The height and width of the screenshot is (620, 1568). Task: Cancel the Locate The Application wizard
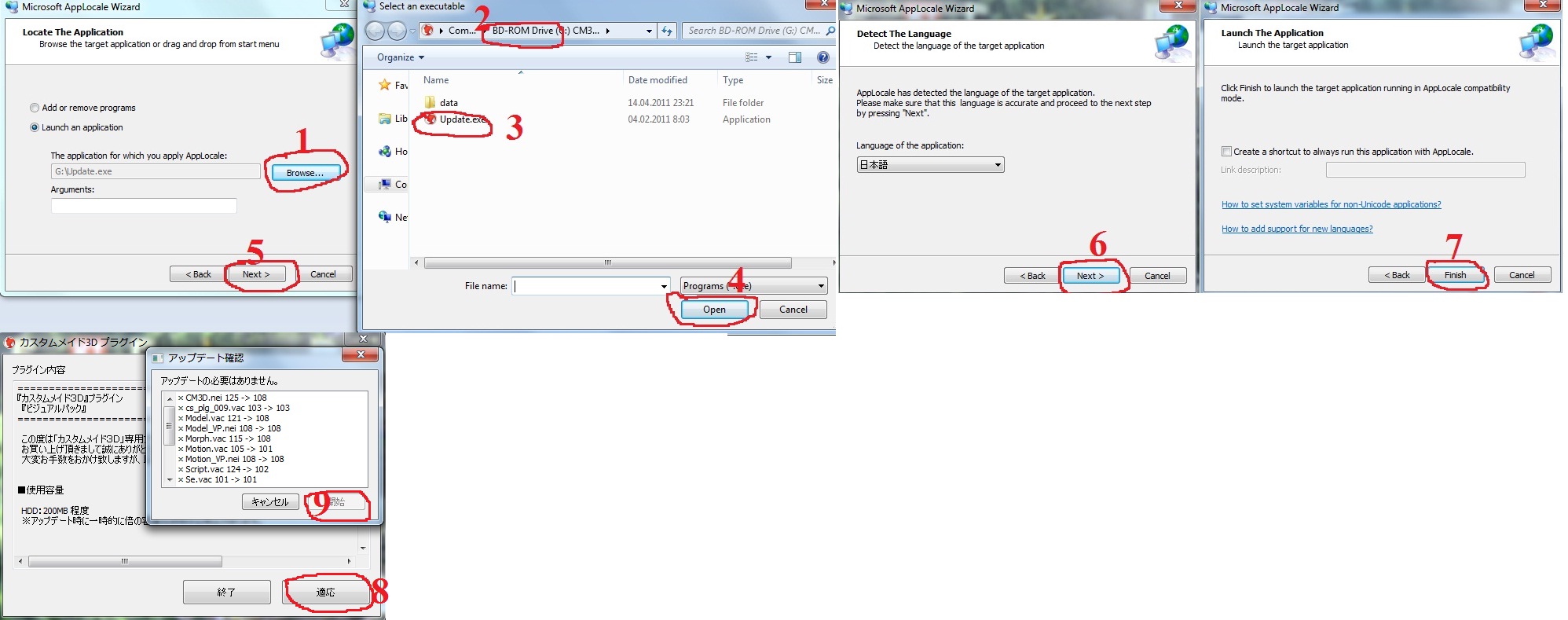point(323,274)
